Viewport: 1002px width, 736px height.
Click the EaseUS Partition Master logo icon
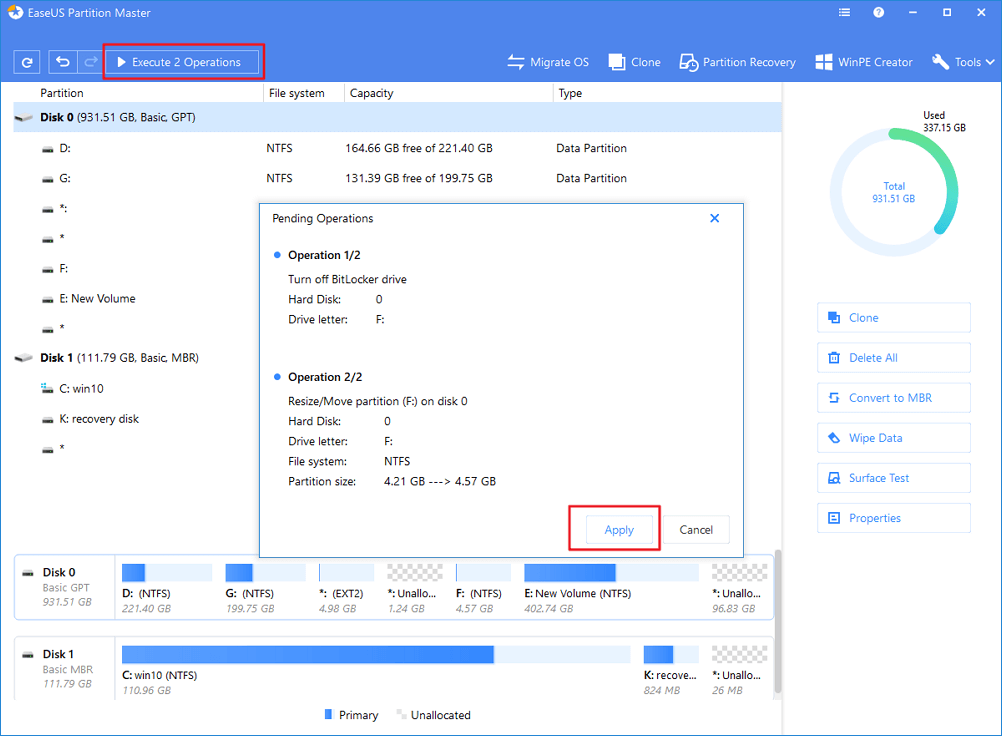(15, 12)
